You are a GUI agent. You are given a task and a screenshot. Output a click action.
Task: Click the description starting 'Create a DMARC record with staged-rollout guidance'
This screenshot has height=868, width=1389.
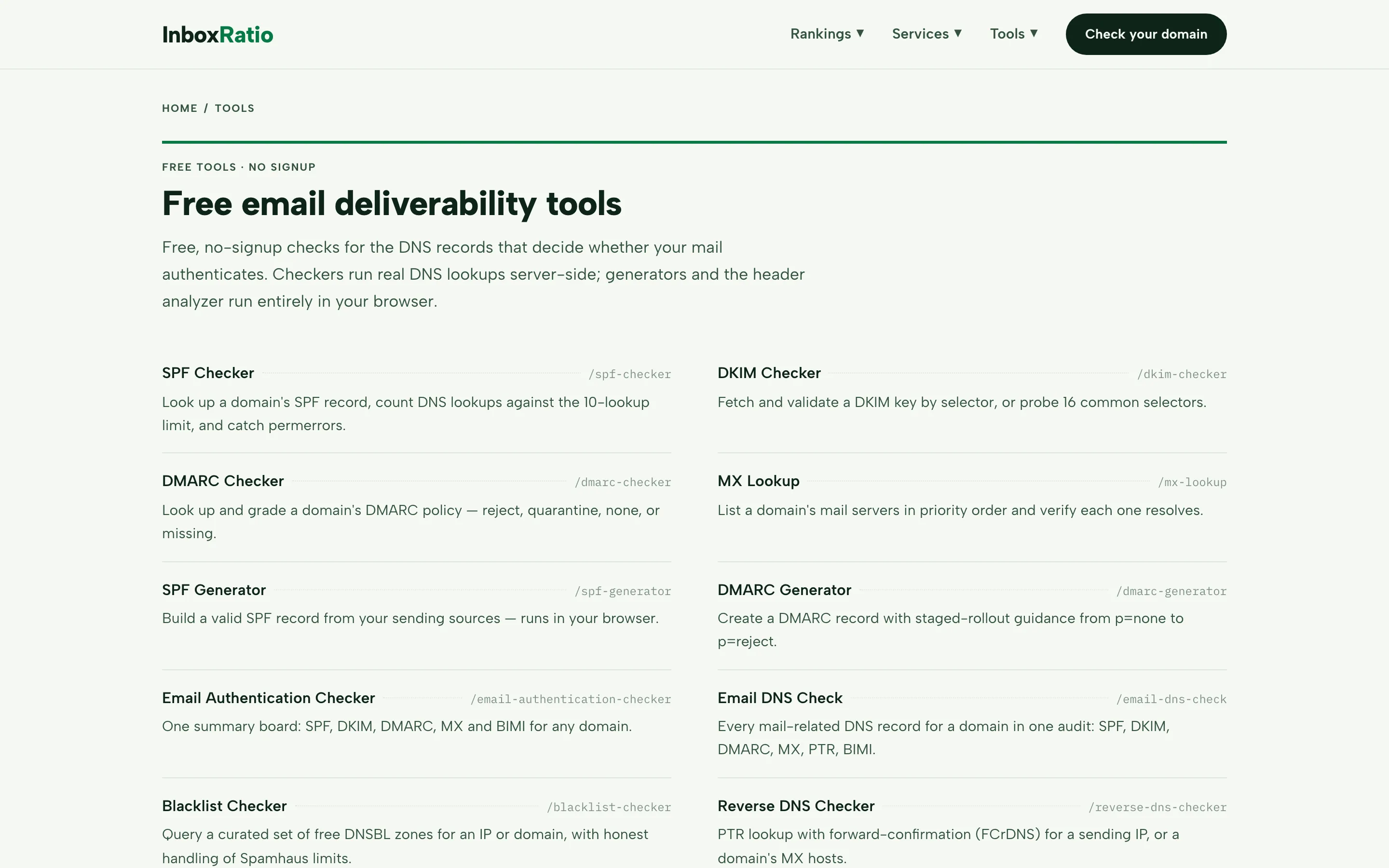(x=951, y=630)
